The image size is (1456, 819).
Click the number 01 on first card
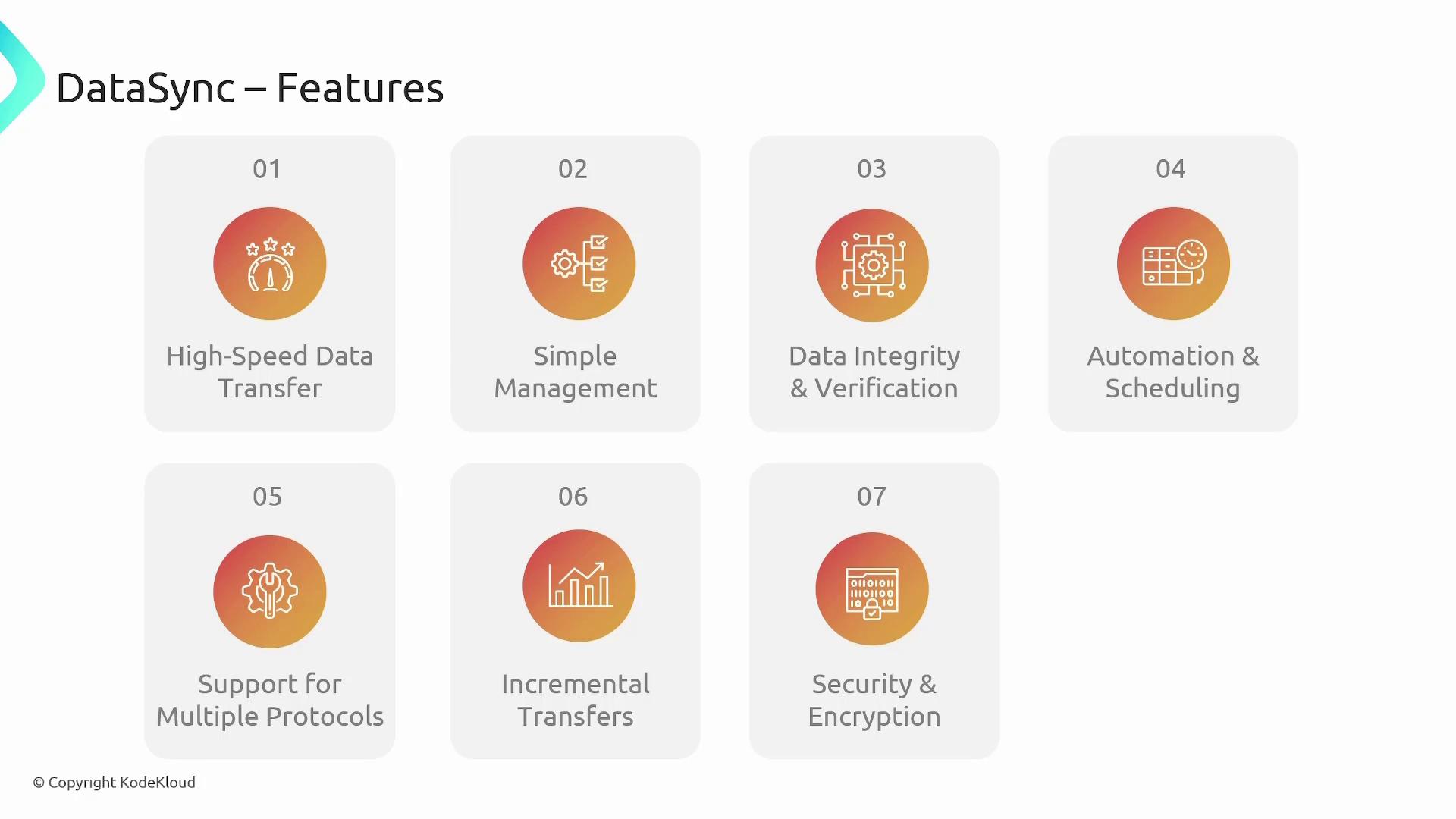tap(267, 168)
